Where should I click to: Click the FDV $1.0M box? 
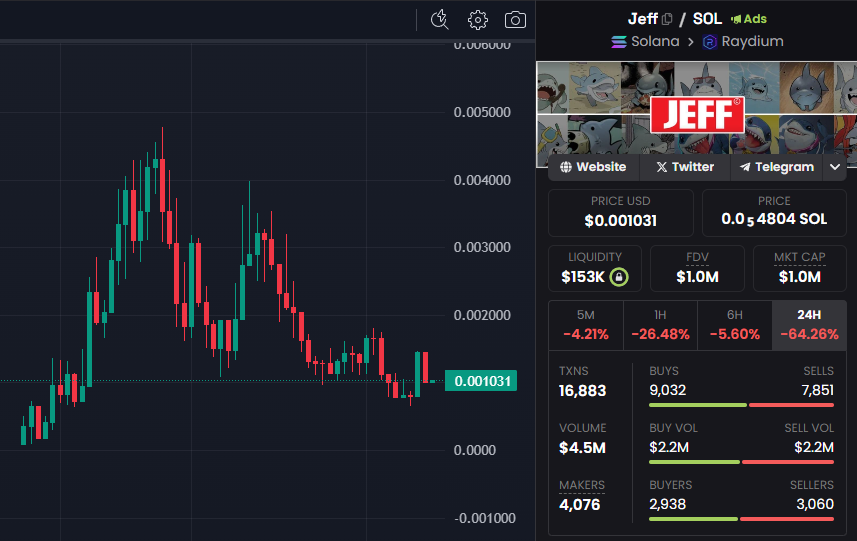pos(697,268)
